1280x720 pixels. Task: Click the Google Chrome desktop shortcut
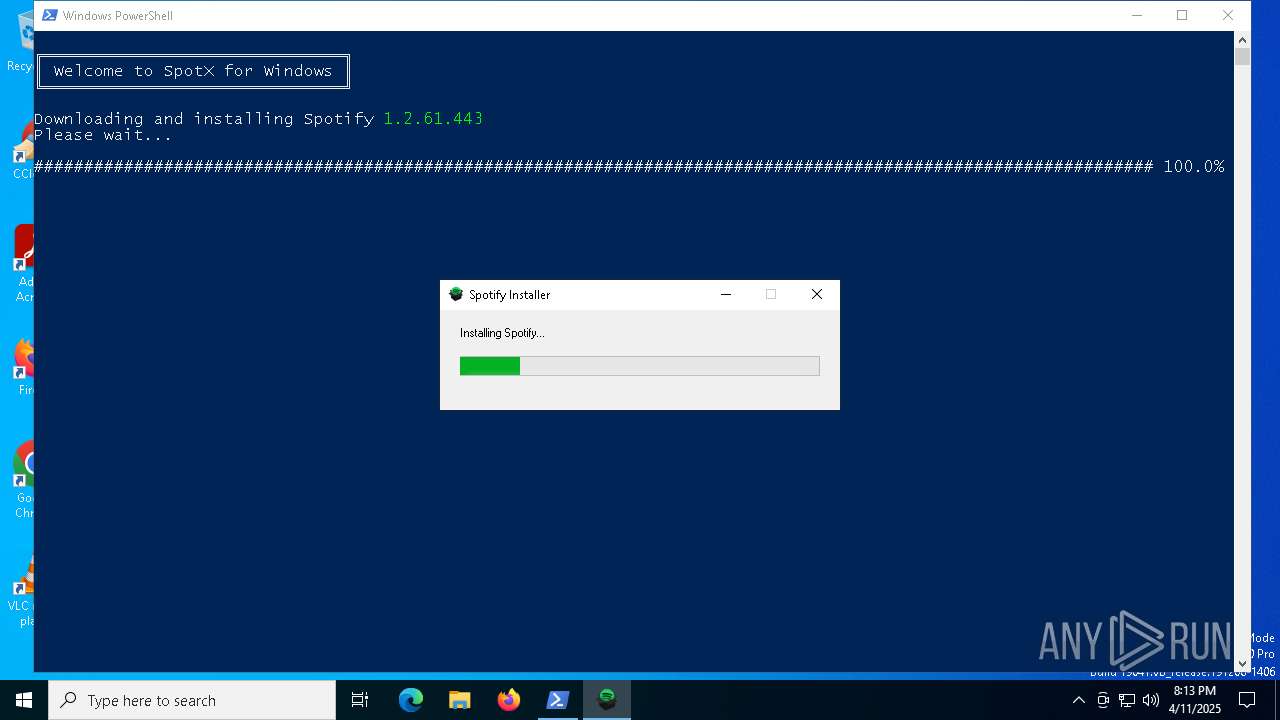[24, 480]
